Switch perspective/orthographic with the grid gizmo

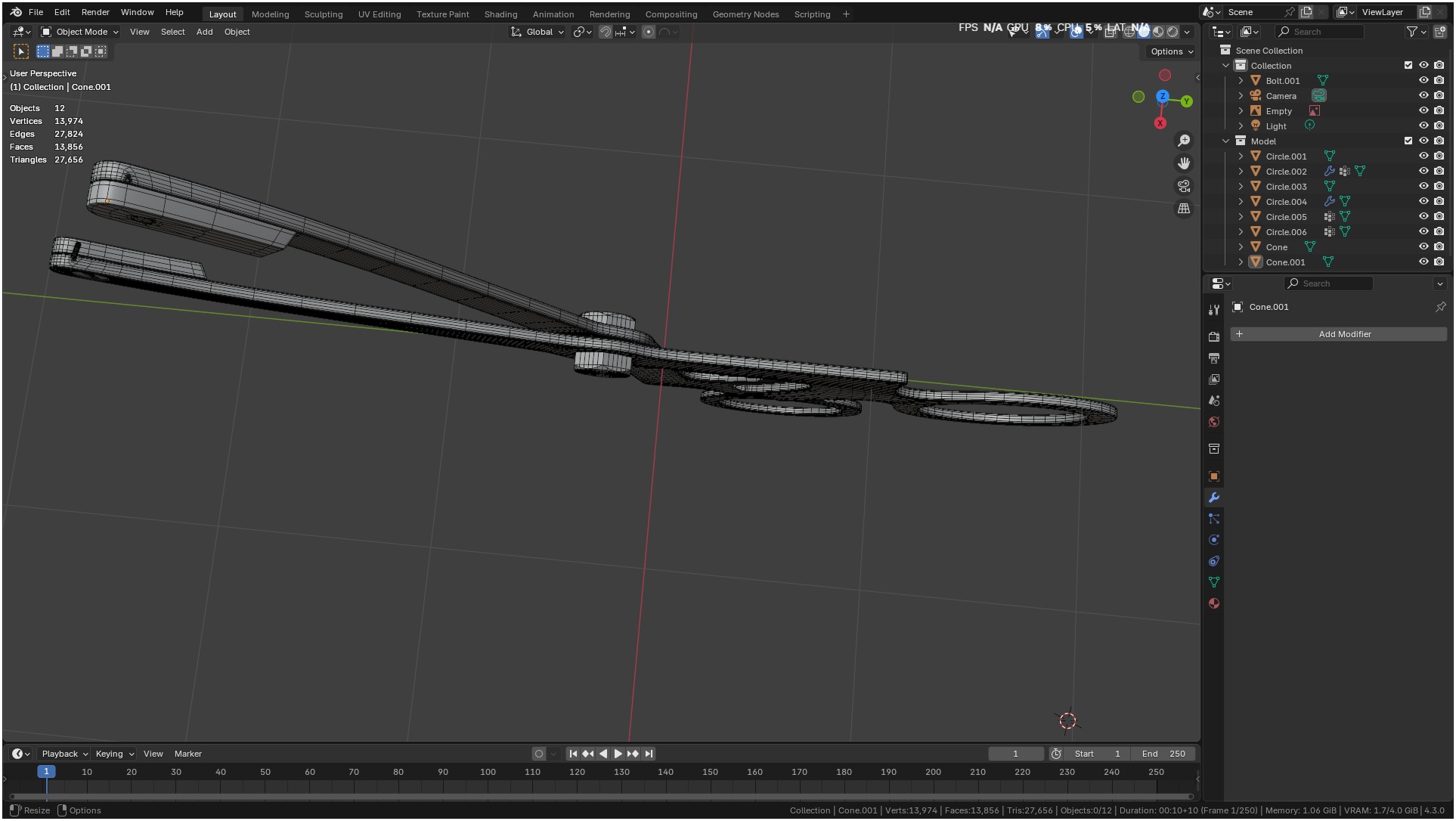click(x=1184, y=209)
